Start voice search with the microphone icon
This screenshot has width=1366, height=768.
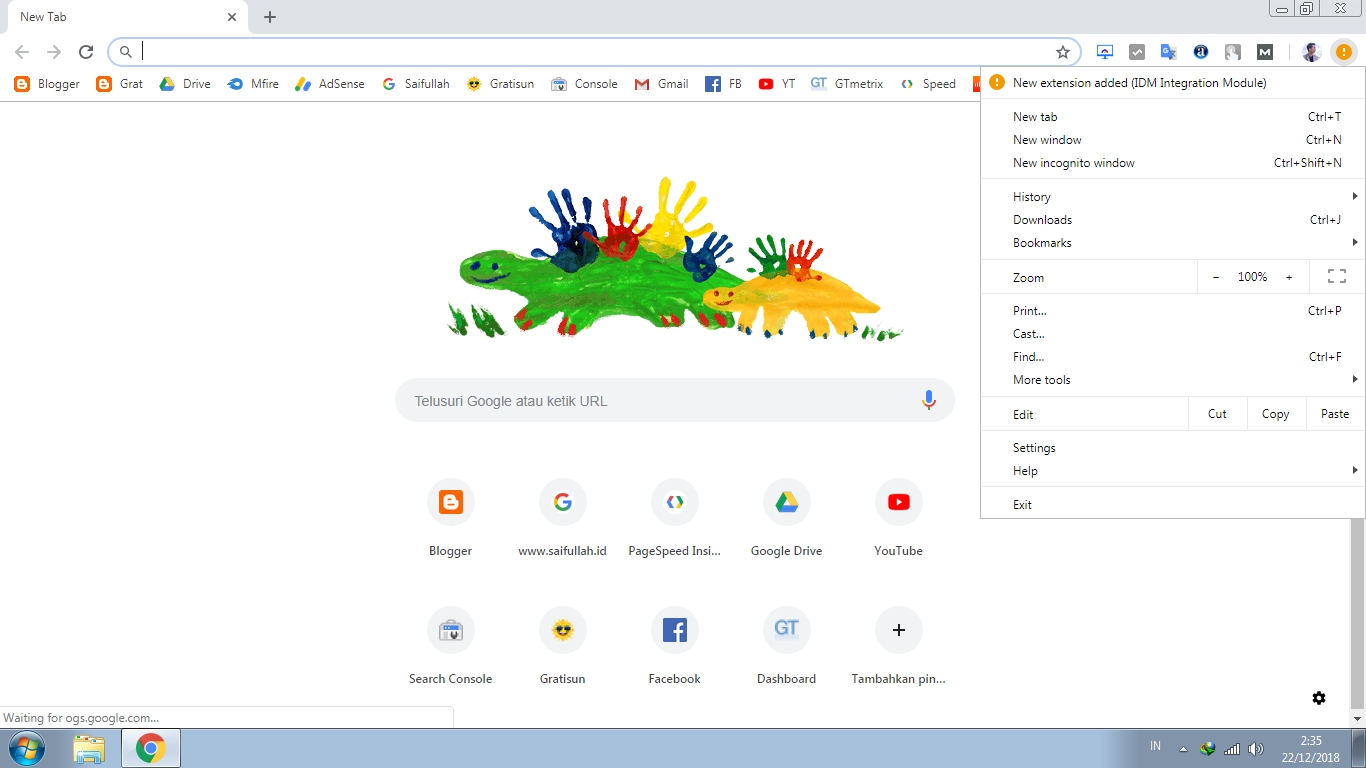click(929, 401)
